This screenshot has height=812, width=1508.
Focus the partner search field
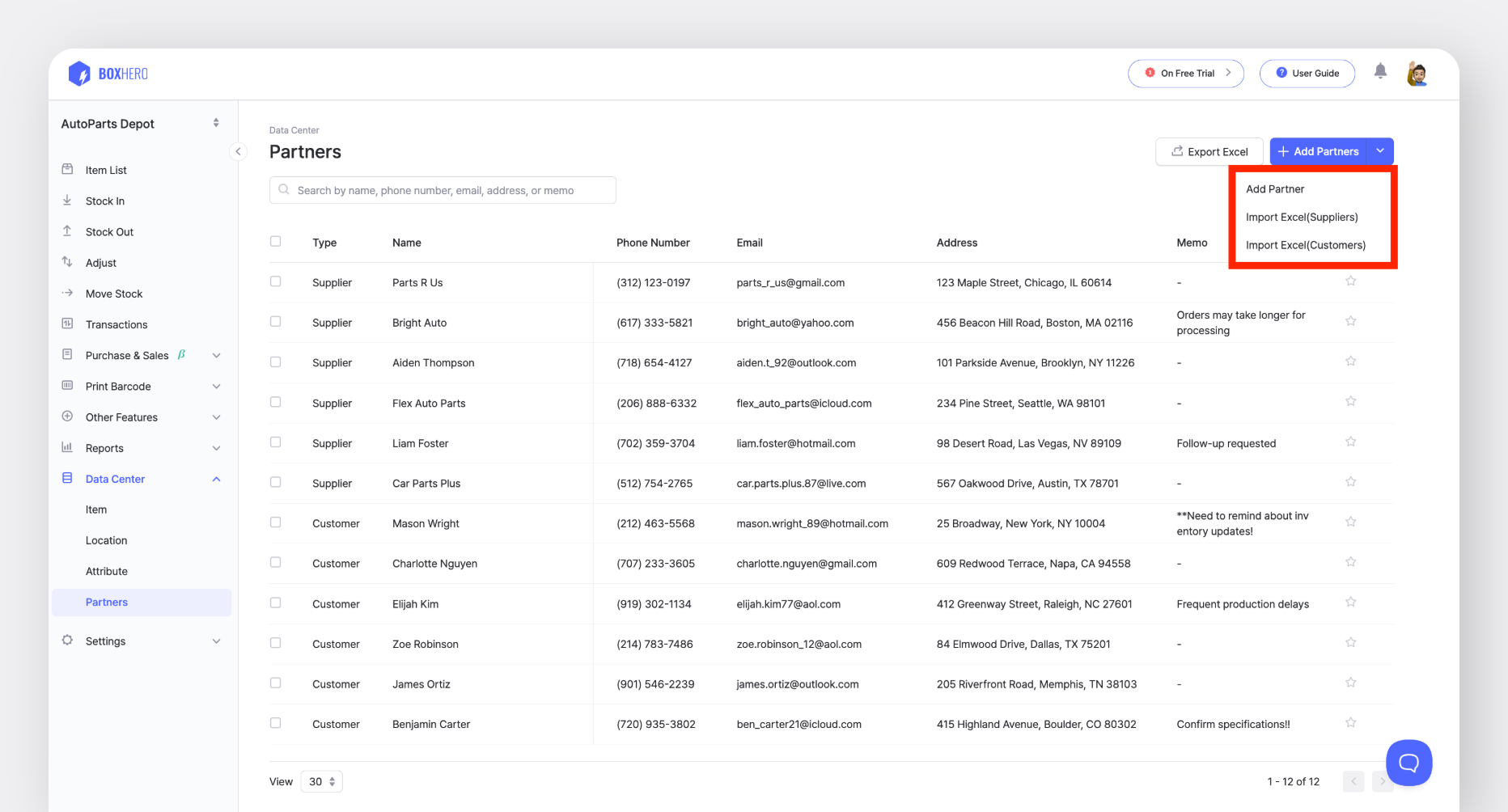coord(443,190)
